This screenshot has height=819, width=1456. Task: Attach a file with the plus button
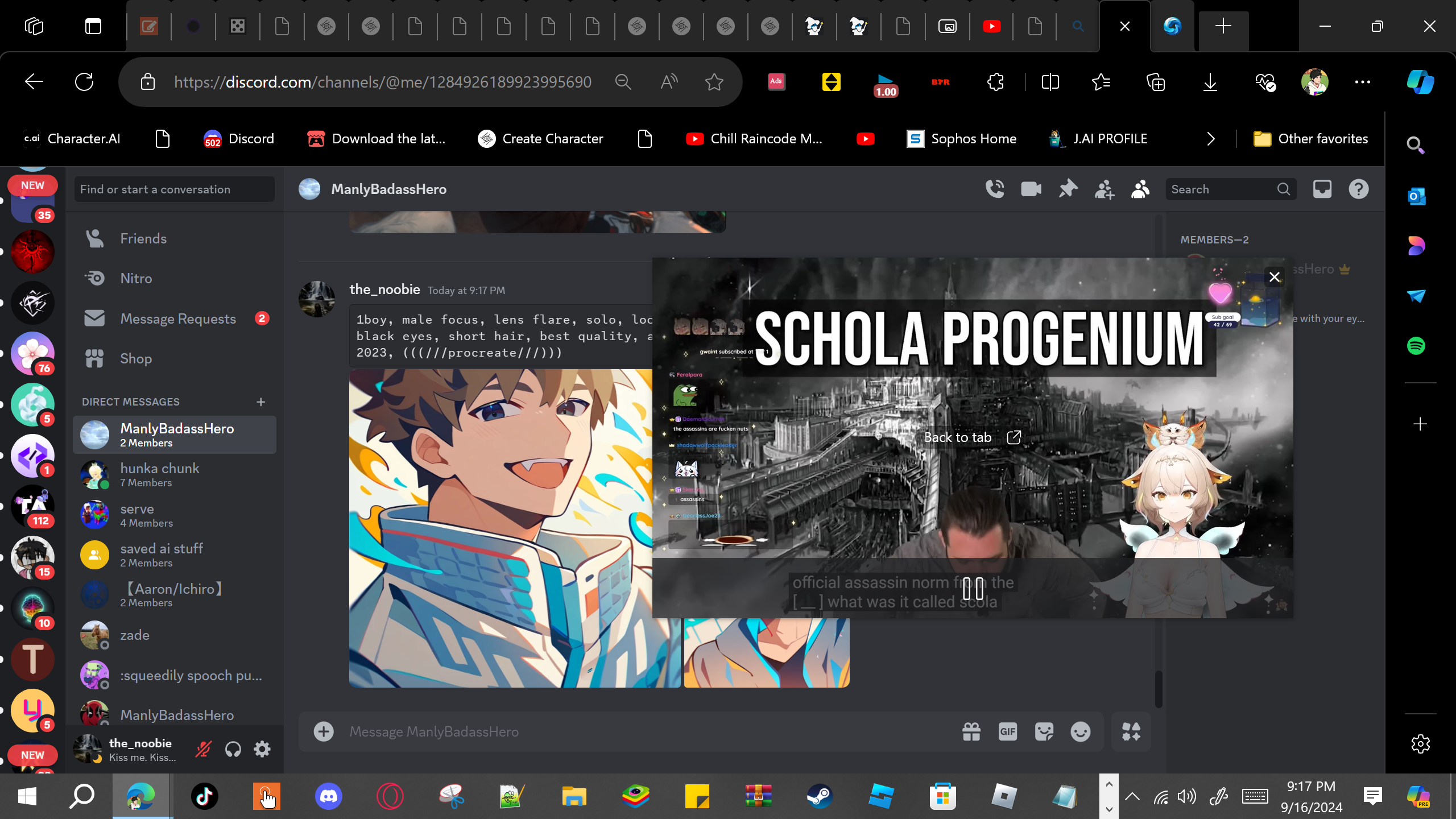(x=324, y=731)
